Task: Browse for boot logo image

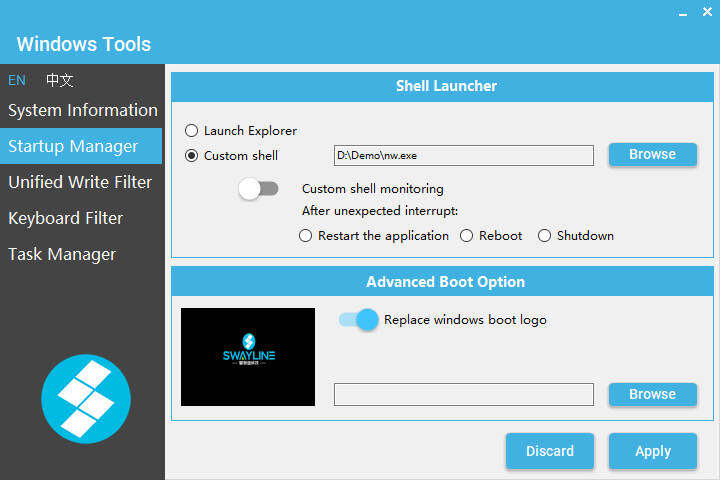Action: point(652,395)
